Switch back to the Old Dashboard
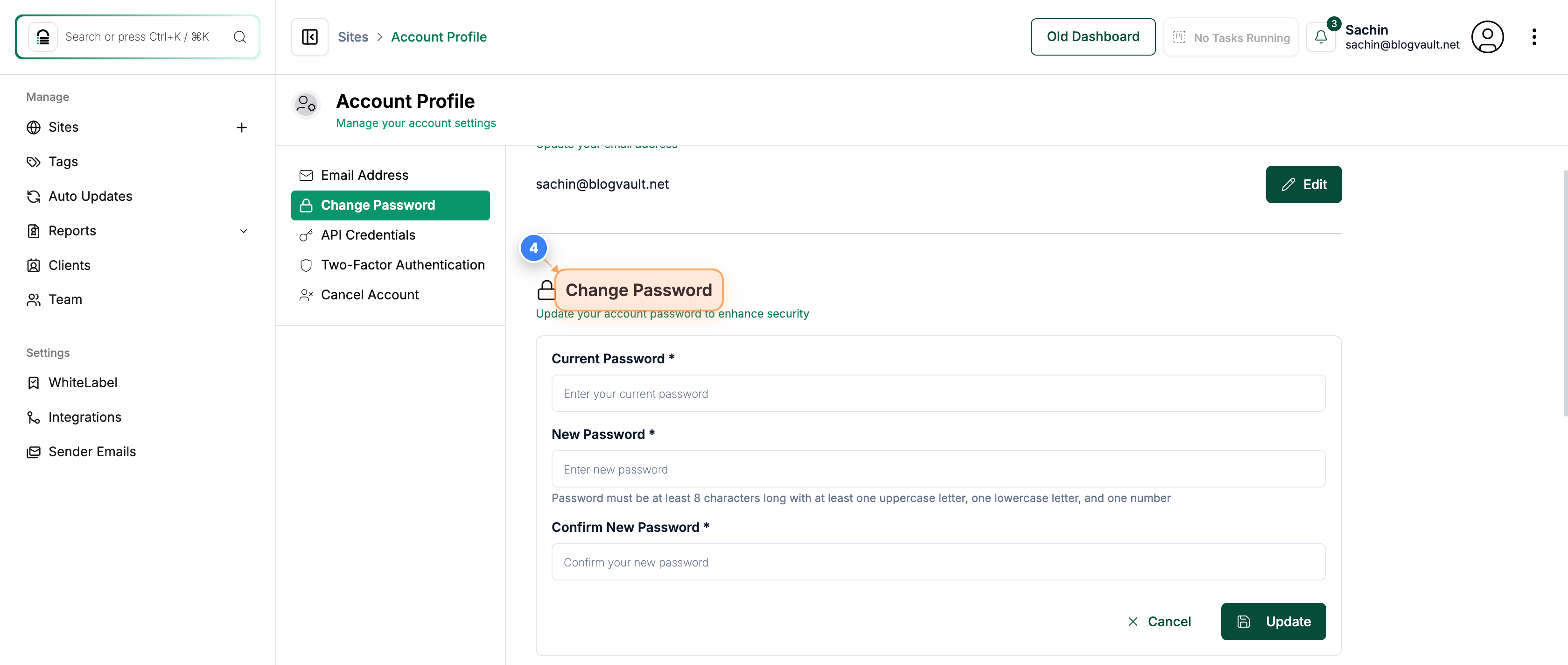 1092,36
